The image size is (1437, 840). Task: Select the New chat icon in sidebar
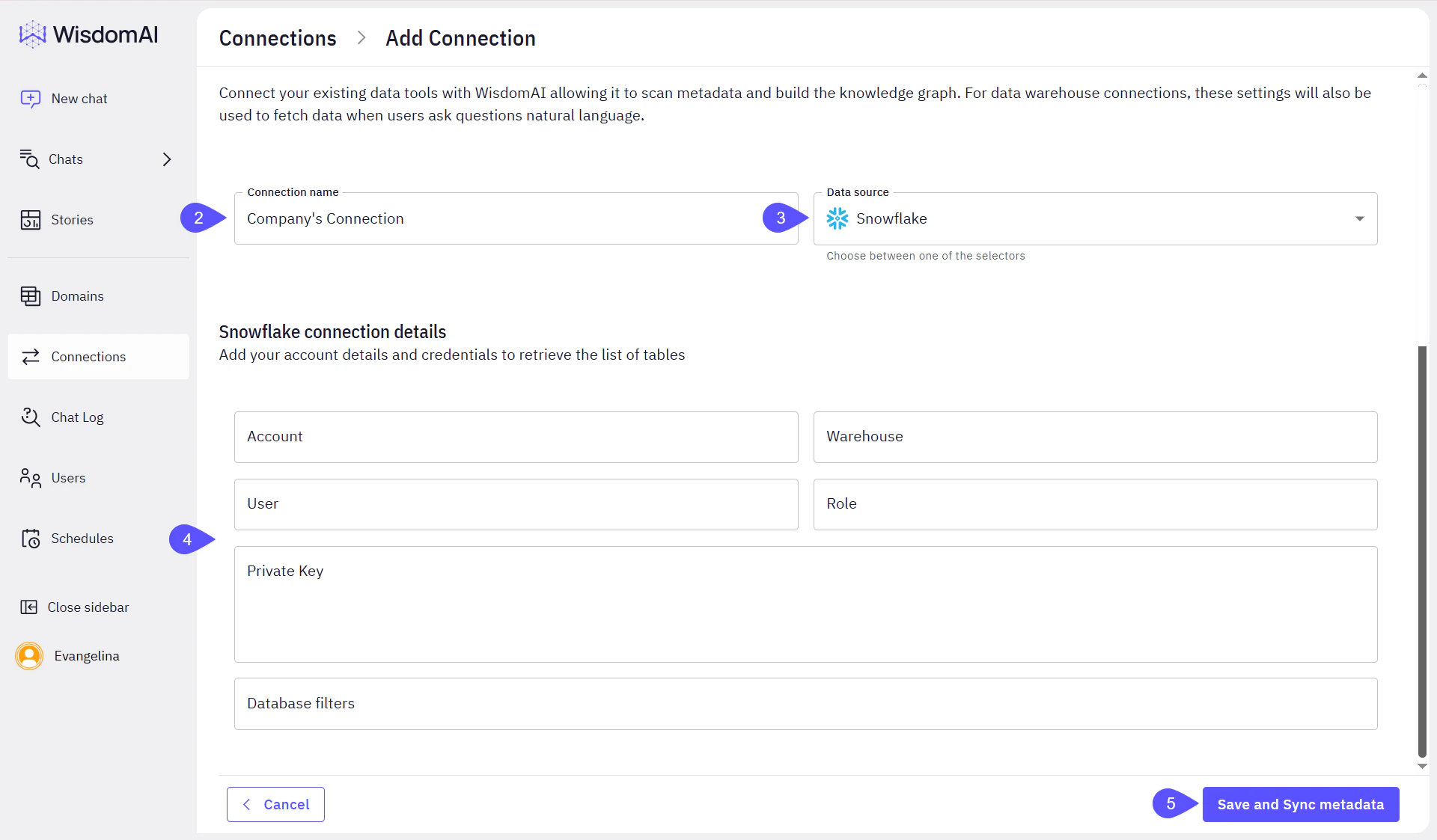pyautogui.click(x=31, y=98)
